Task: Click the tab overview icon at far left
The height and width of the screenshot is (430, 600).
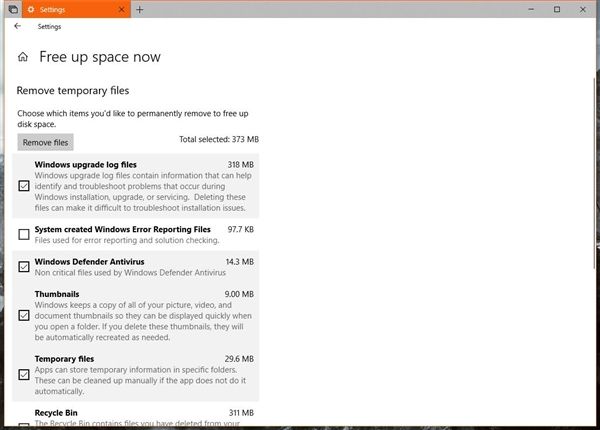Action: click(x=10, y=9)
